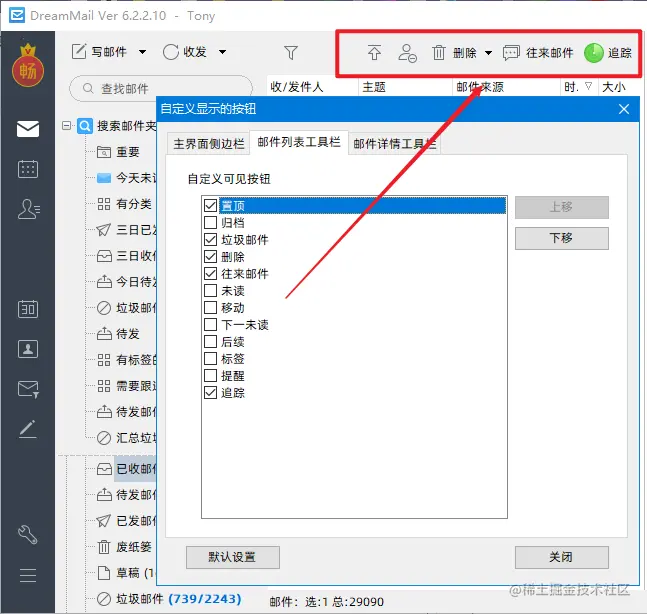Screen dimensions: 647x614
Task: Check the 下一未读 checkbox
Action: tap(210, 324)
